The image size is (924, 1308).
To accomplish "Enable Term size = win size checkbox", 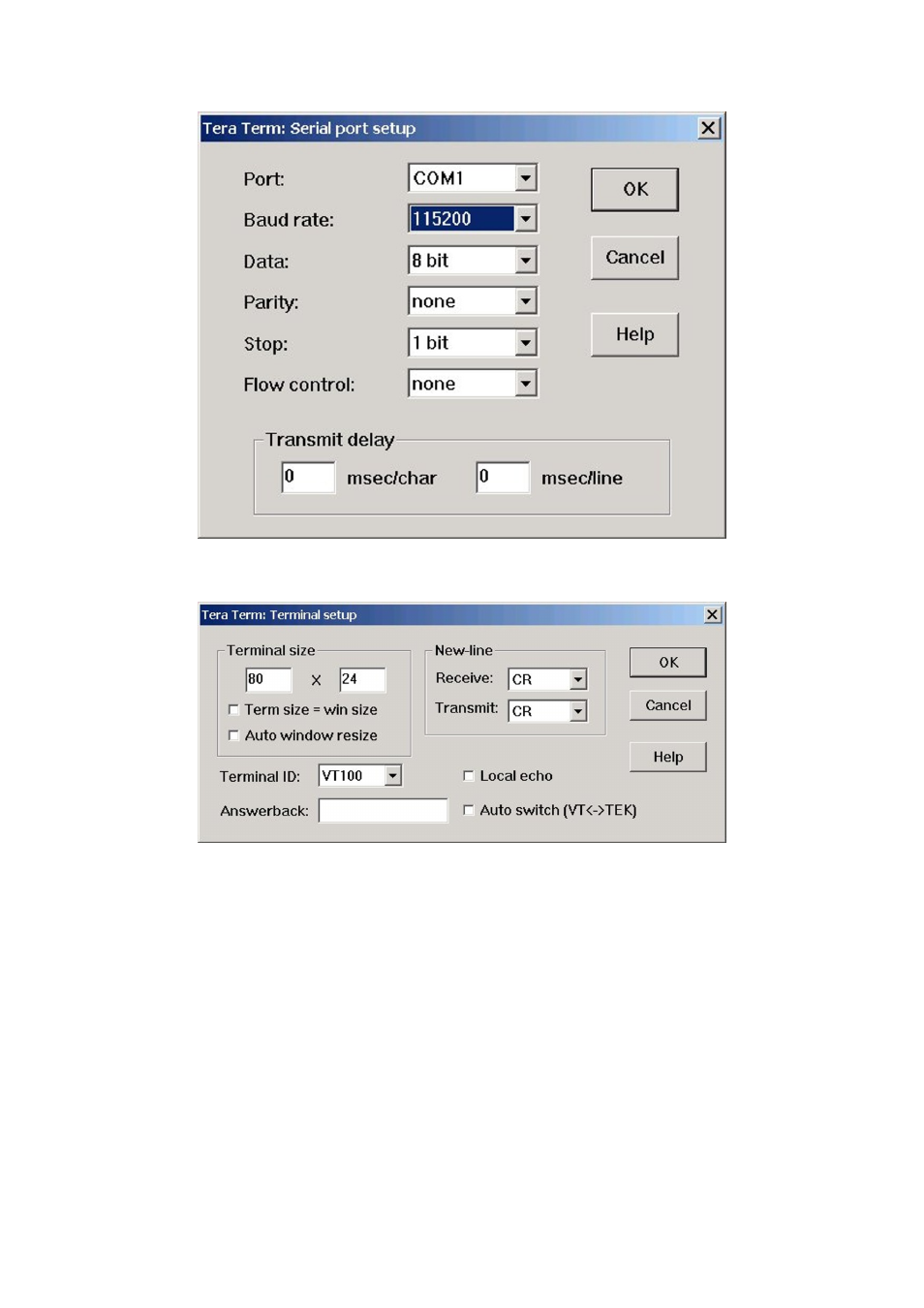I will click(233, 709).
